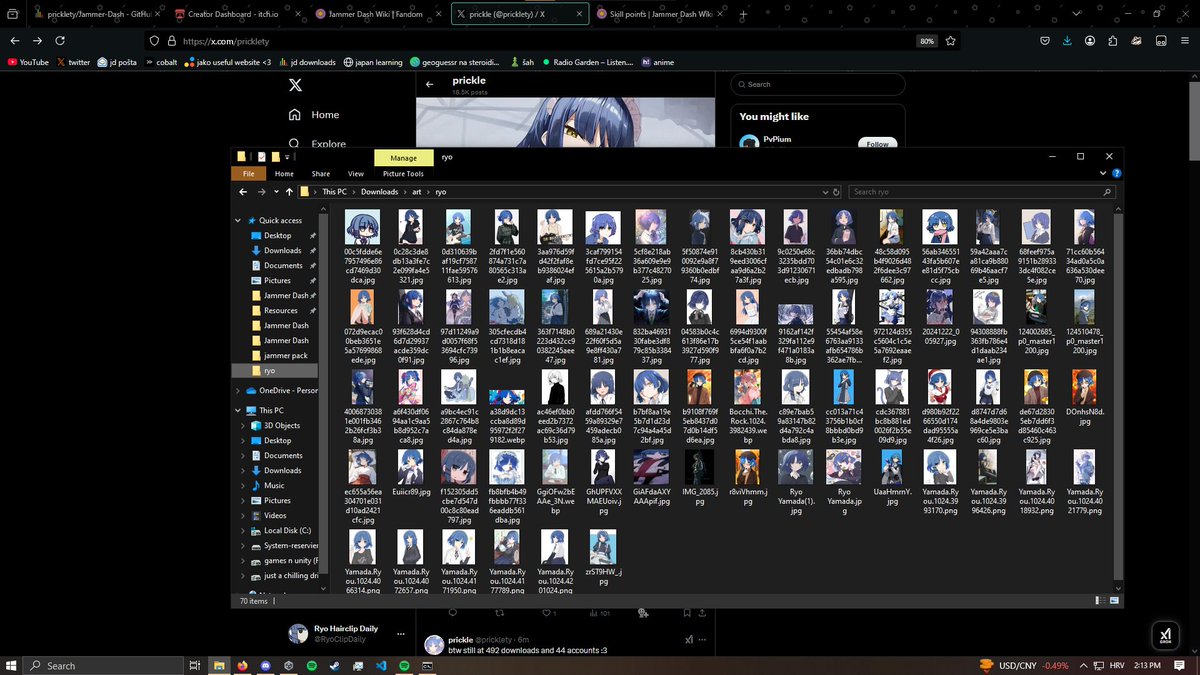Expand the OneDrive tree node
The image size is (1200, 675).
click(238, 390)
